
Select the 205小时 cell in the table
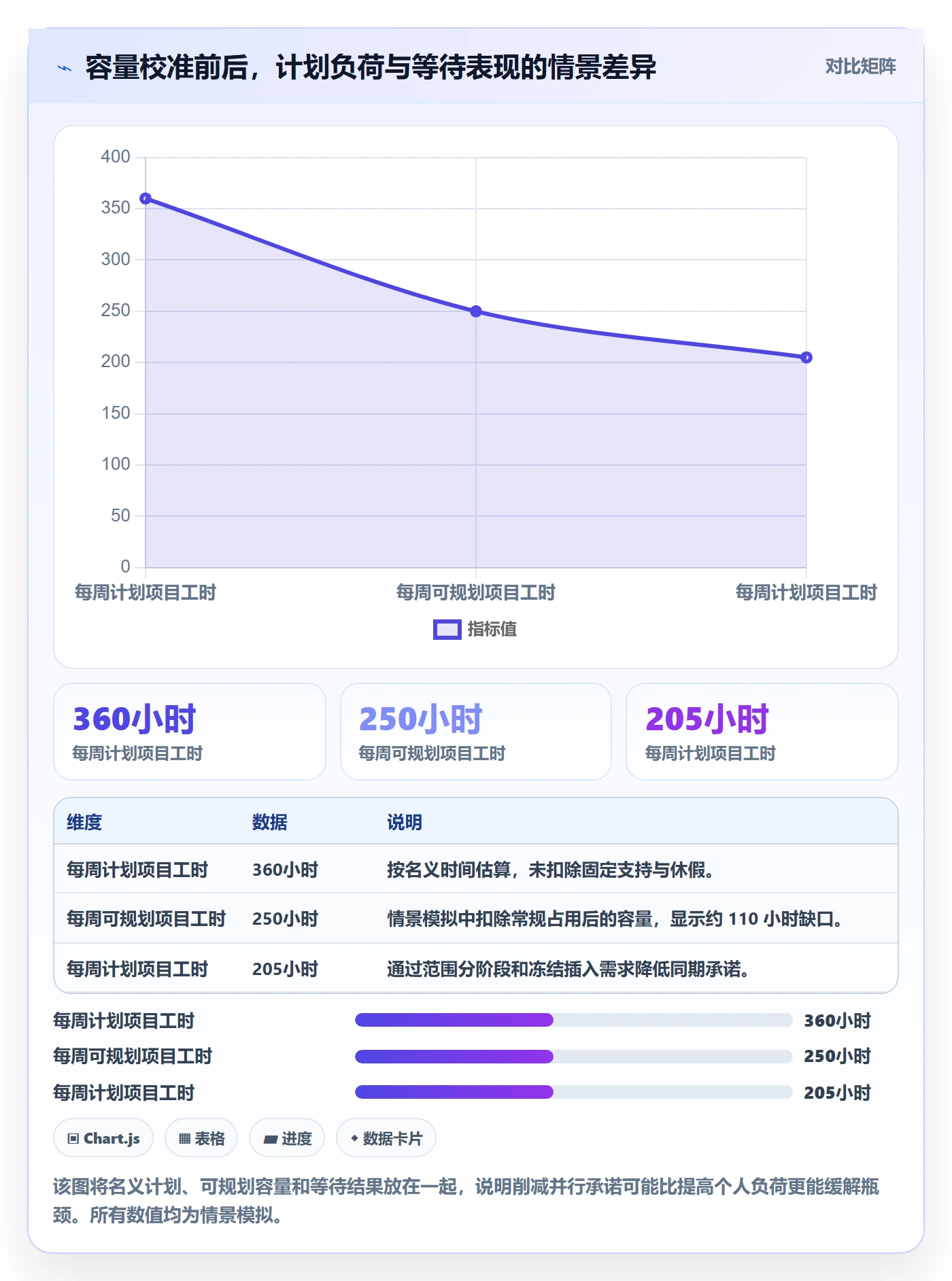(x=286, y=970)
